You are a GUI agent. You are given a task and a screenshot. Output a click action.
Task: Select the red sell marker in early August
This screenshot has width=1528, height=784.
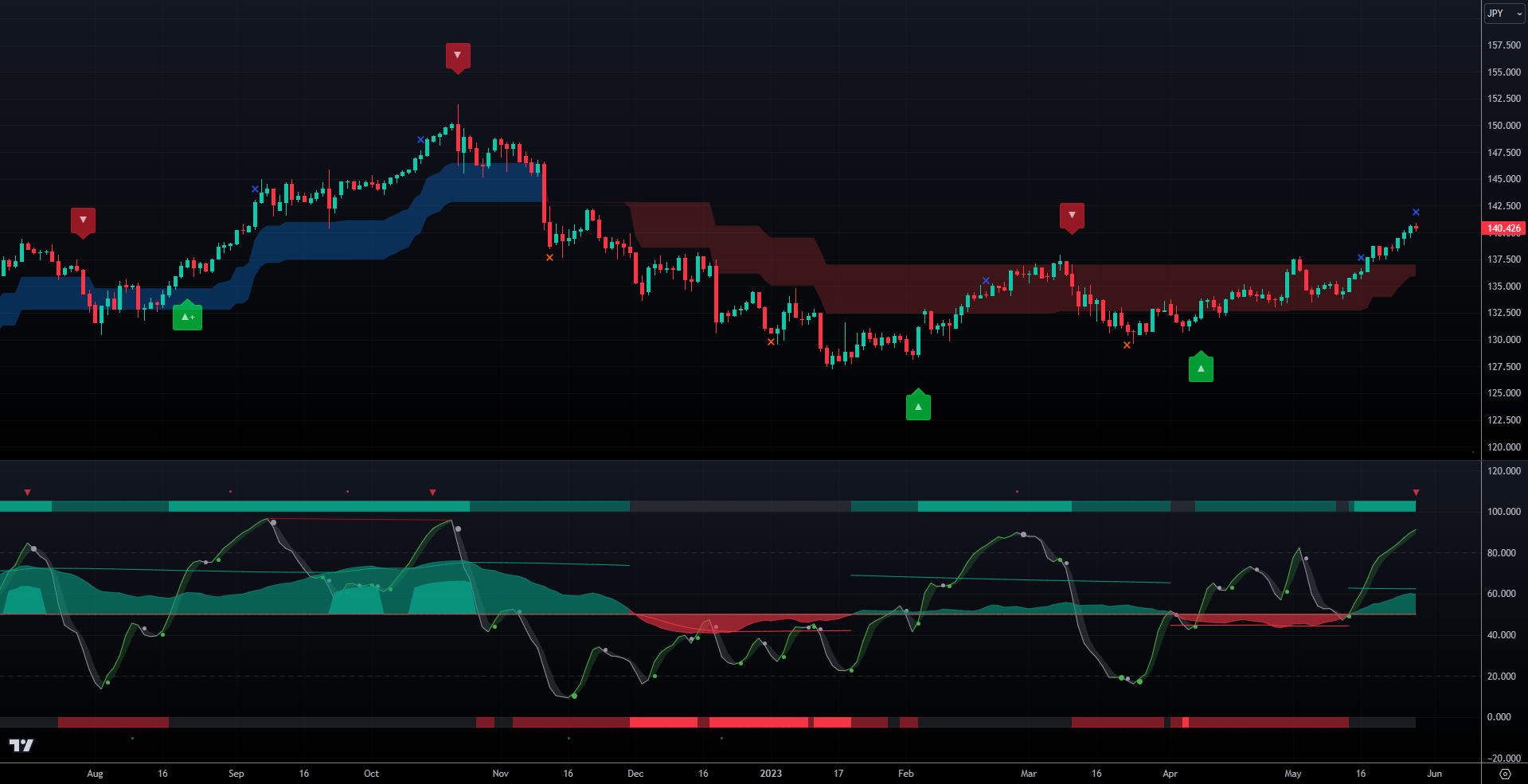click(x=83, y=220)
